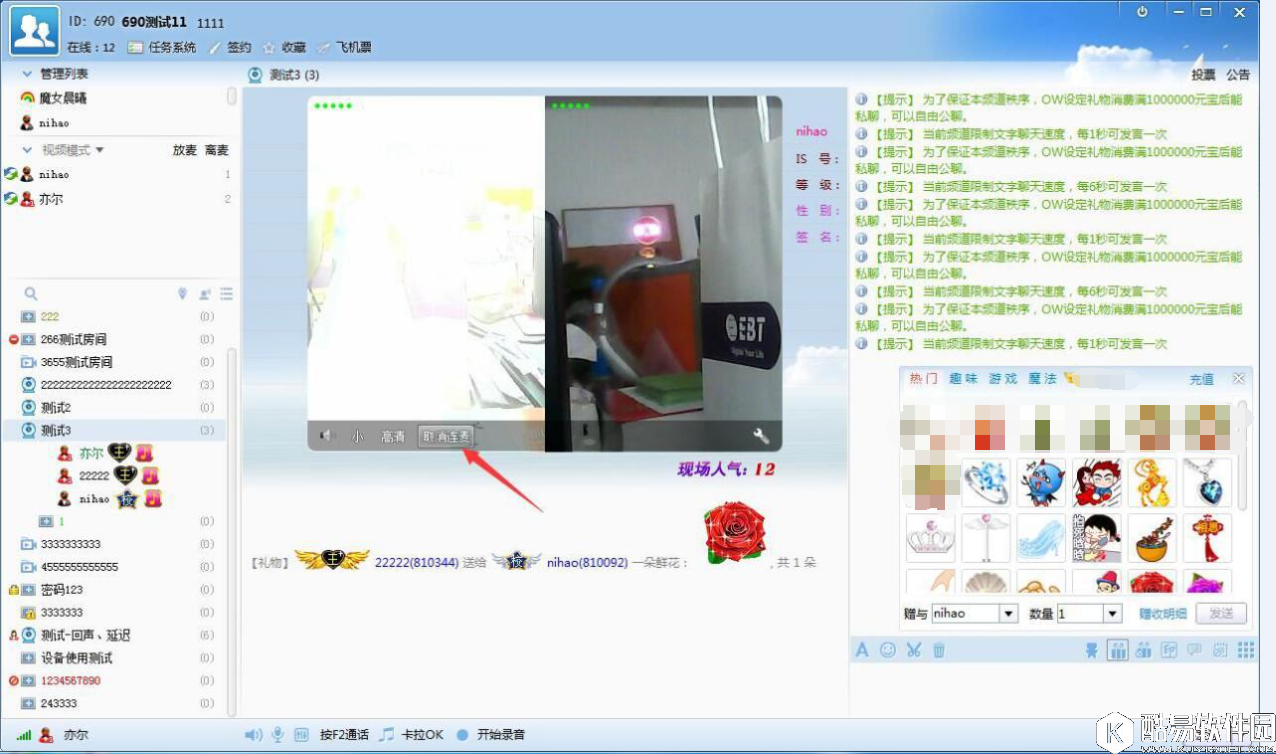Click the gift panel vertical scrollbar

(1243, 450)
